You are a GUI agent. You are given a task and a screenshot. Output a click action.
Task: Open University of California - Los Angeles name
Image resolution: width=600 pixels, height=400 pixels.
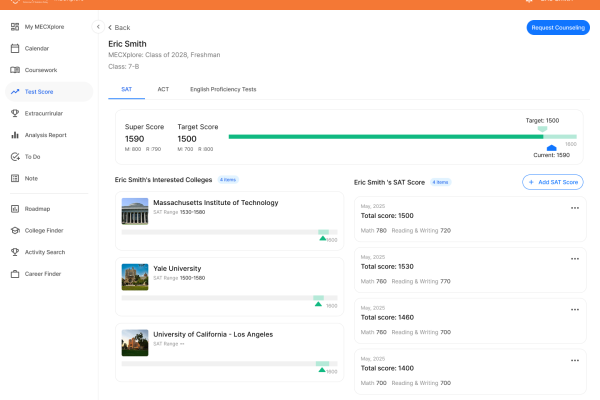[x=213, y=335]
